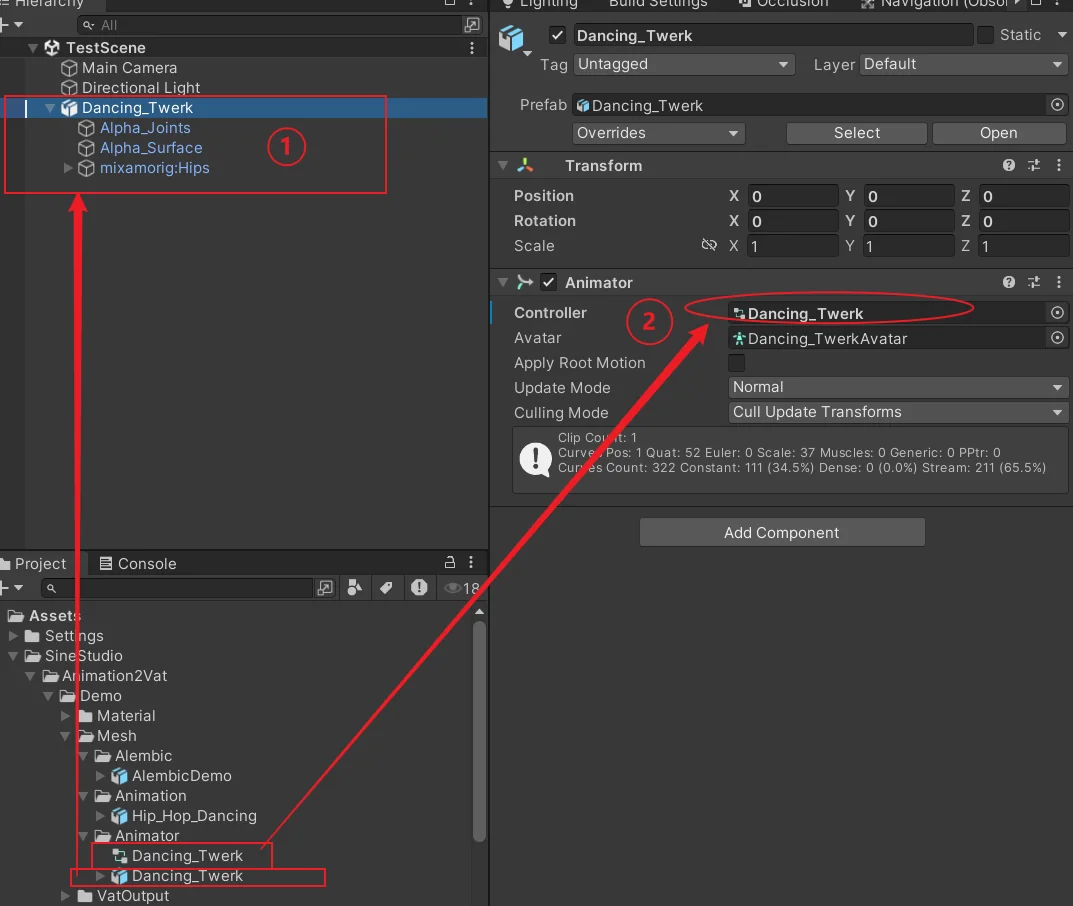Enable Apply Root Motion checkbox
This screenshot has width=1073, height=906.
[x=736, y=363]
